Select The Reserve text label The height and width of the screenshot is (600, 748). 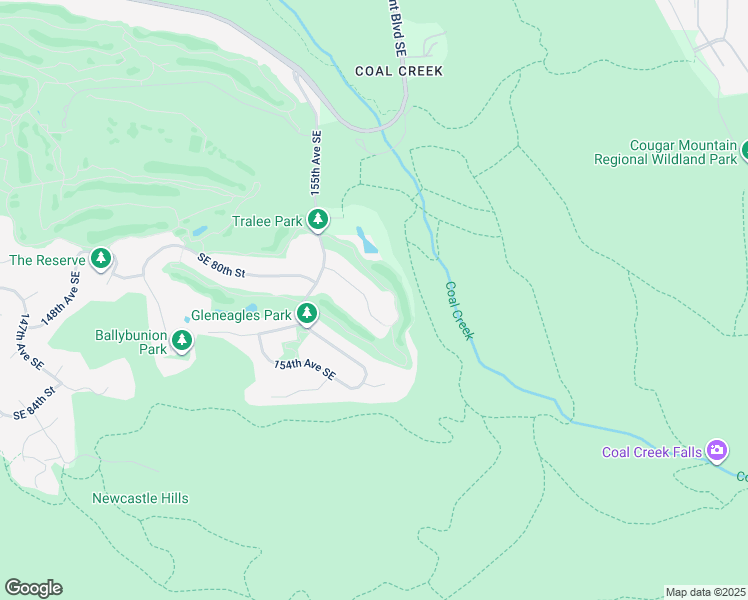click(x=47, y=260)
